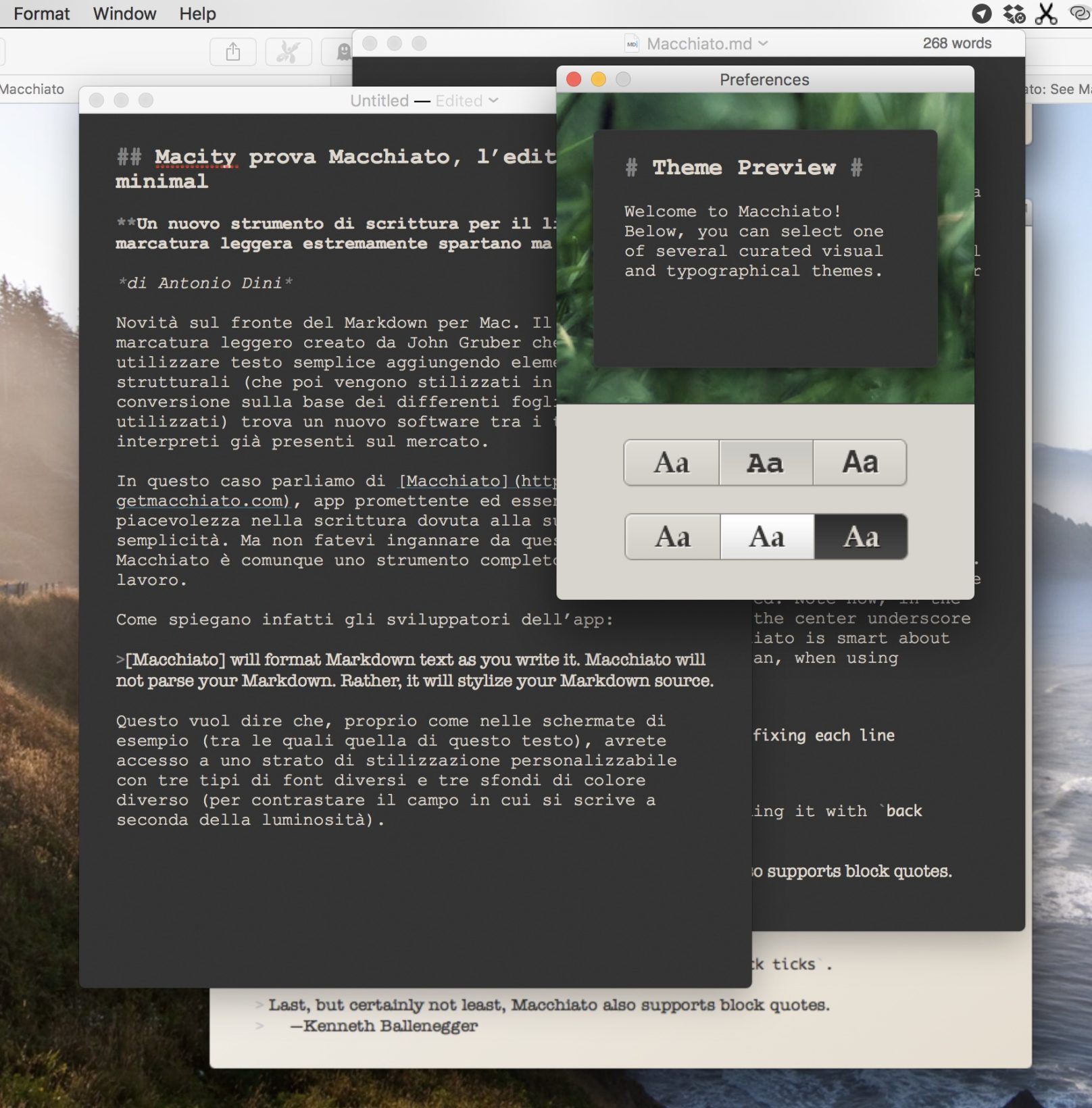Click the 'Come spiegano infatti gli sviluppatori' line
Screen dimensions: 1092x1108
[x=365, y=620]
